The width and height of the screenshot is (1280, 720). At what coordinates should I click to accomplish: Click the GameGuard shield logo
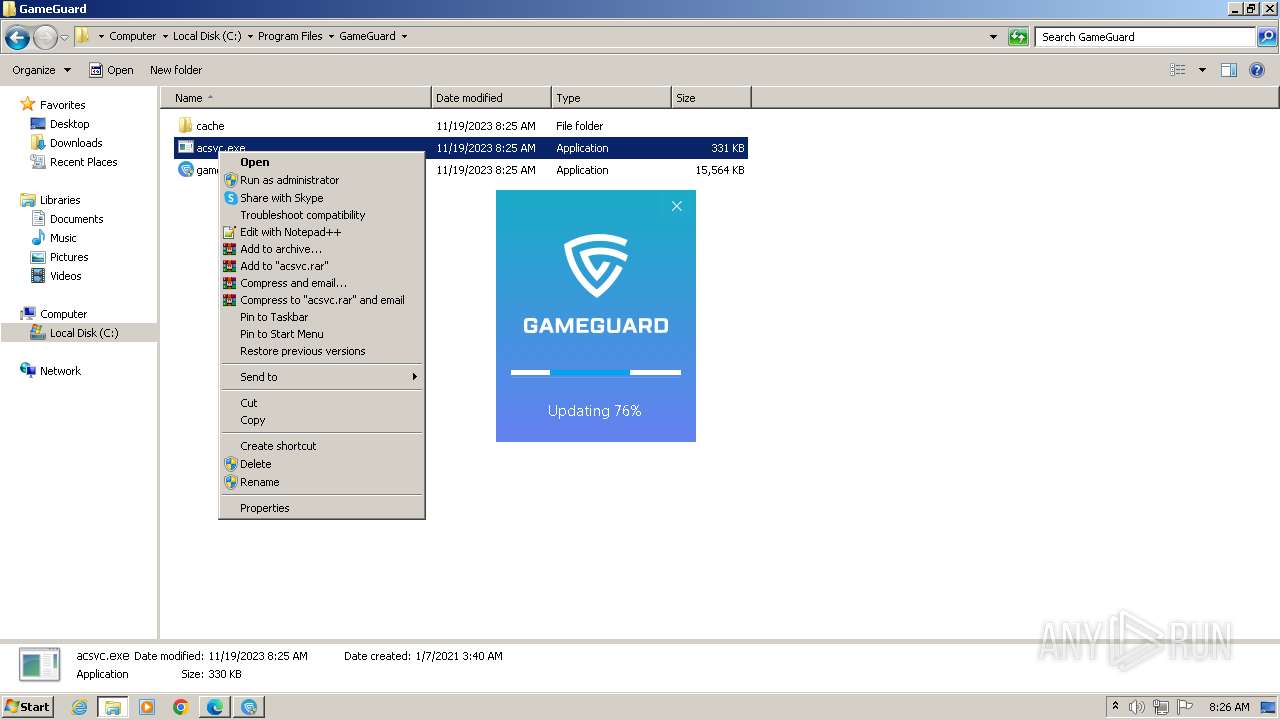point(596,266)
